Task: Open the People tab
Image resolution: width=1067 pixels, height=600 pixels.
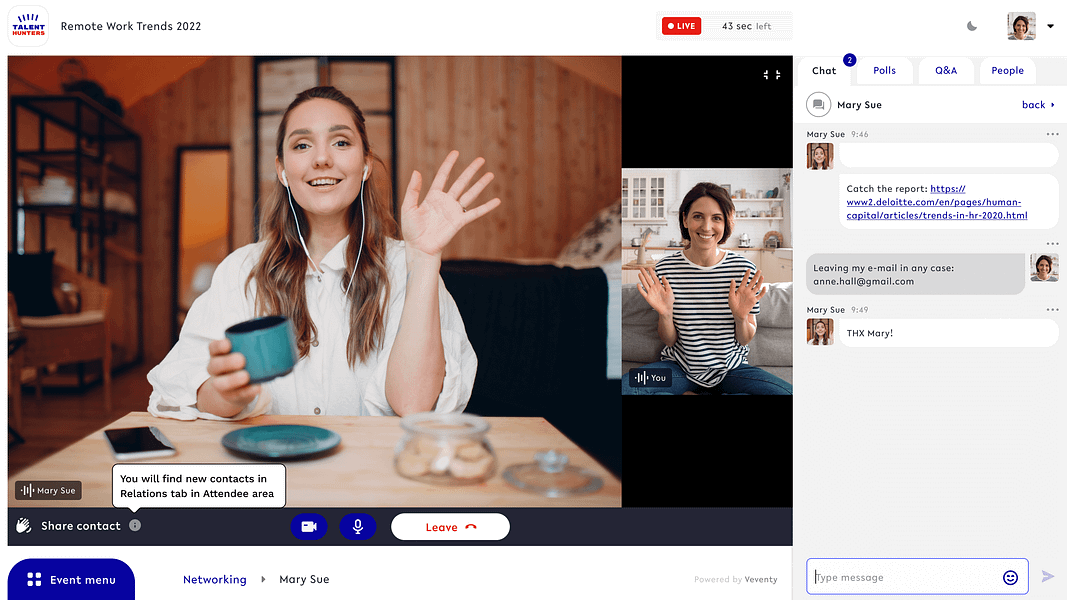Action: pyautogui.click(x=1007, y=71)
